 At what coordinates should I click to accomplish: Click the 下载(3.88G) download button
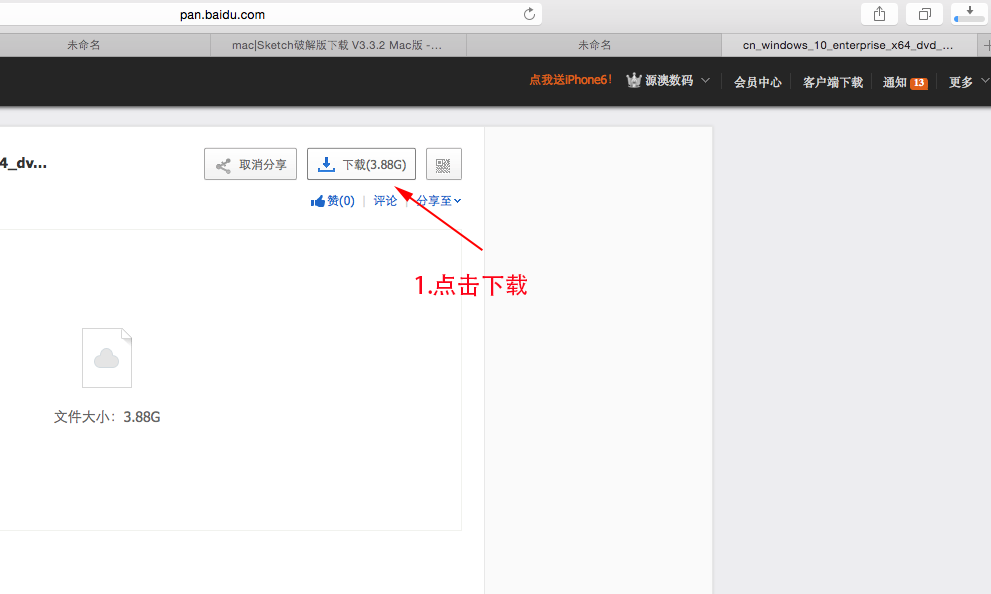click(362, 164)
